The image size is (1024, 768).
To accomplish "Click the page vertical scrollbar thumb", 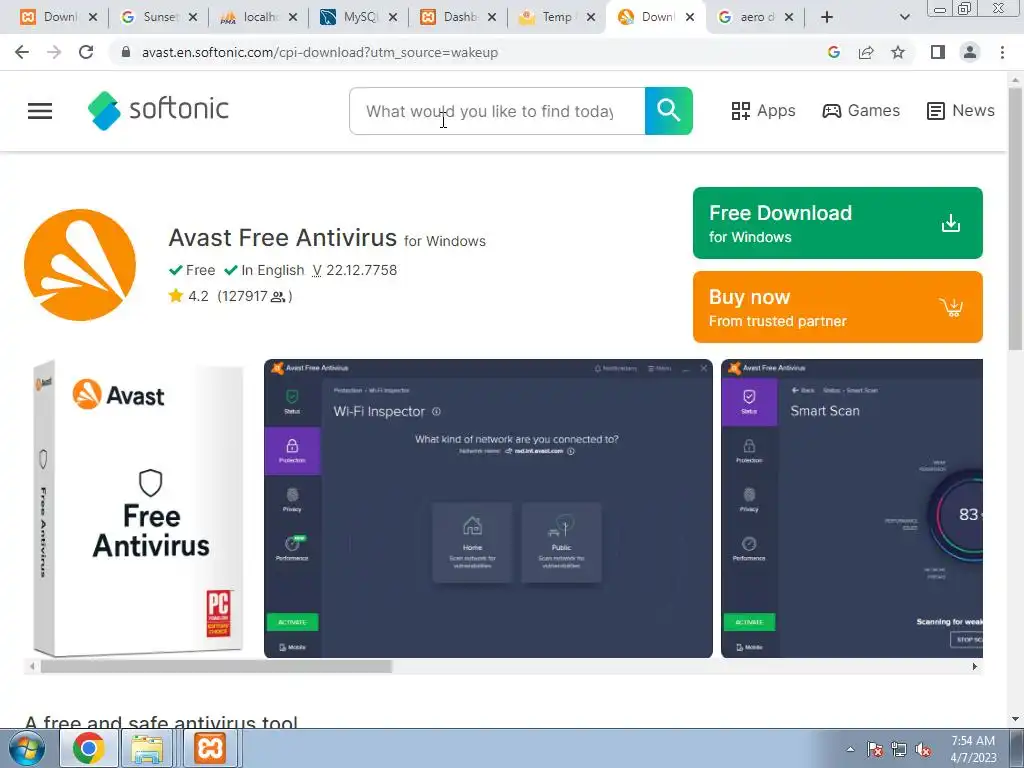I will pos(1016,219).
